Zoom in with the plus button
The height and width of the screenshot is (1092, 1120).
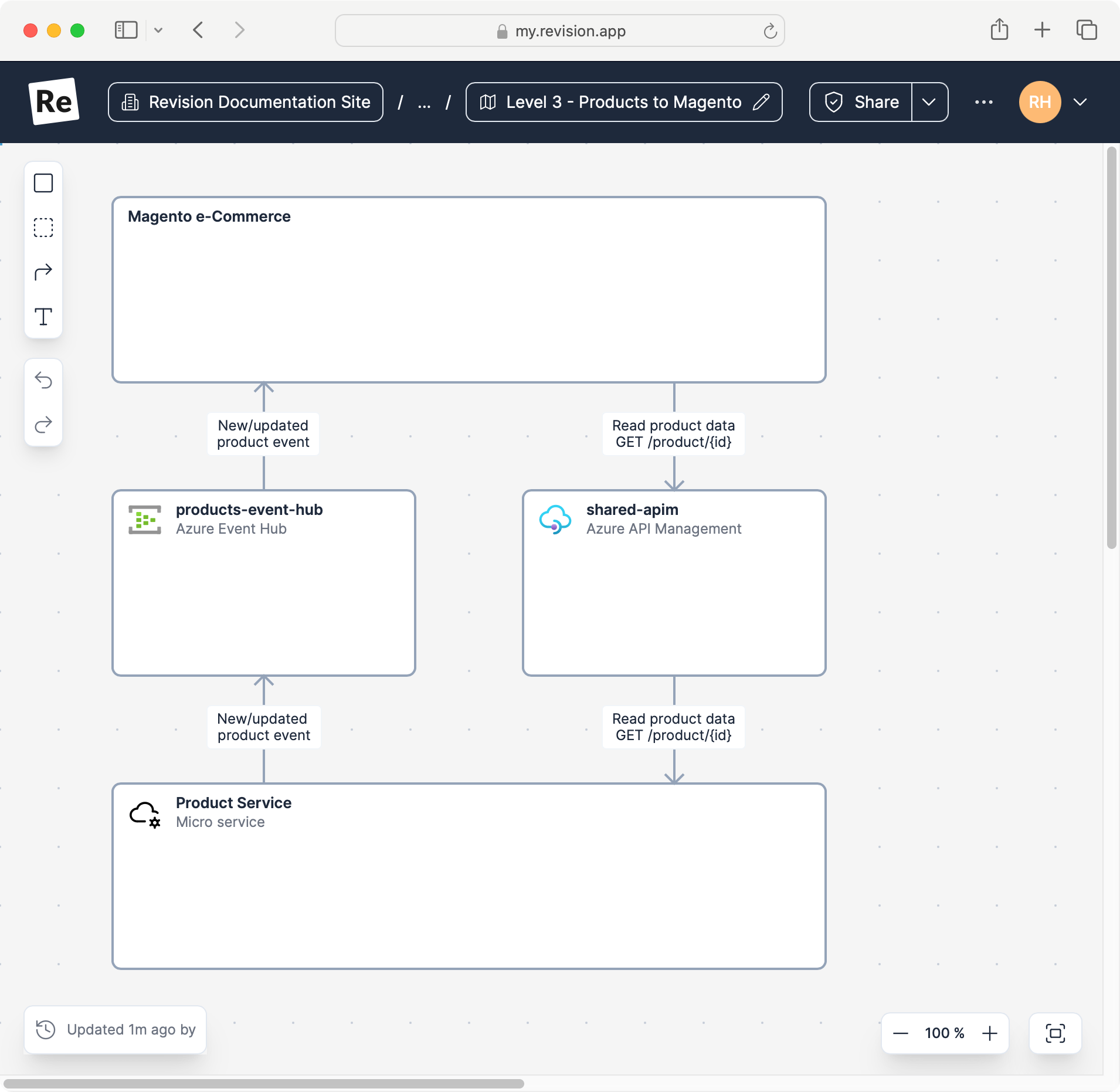(990, 1033)
